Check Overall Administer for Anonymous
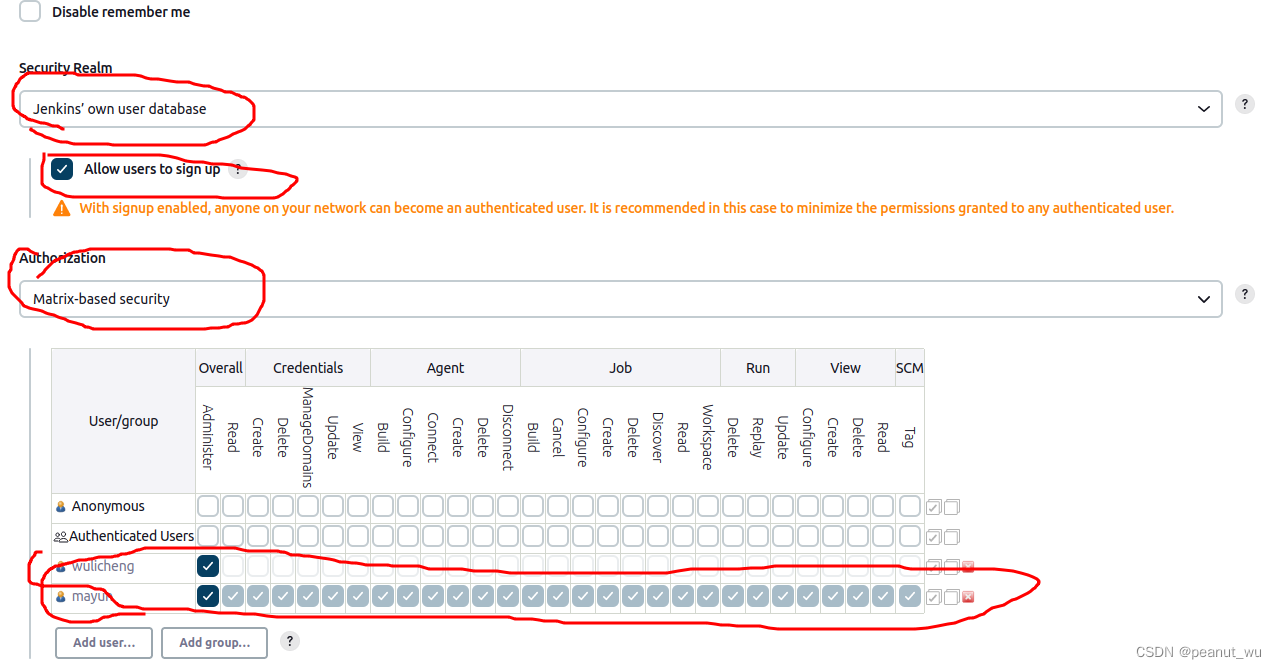 pos(208,506)
